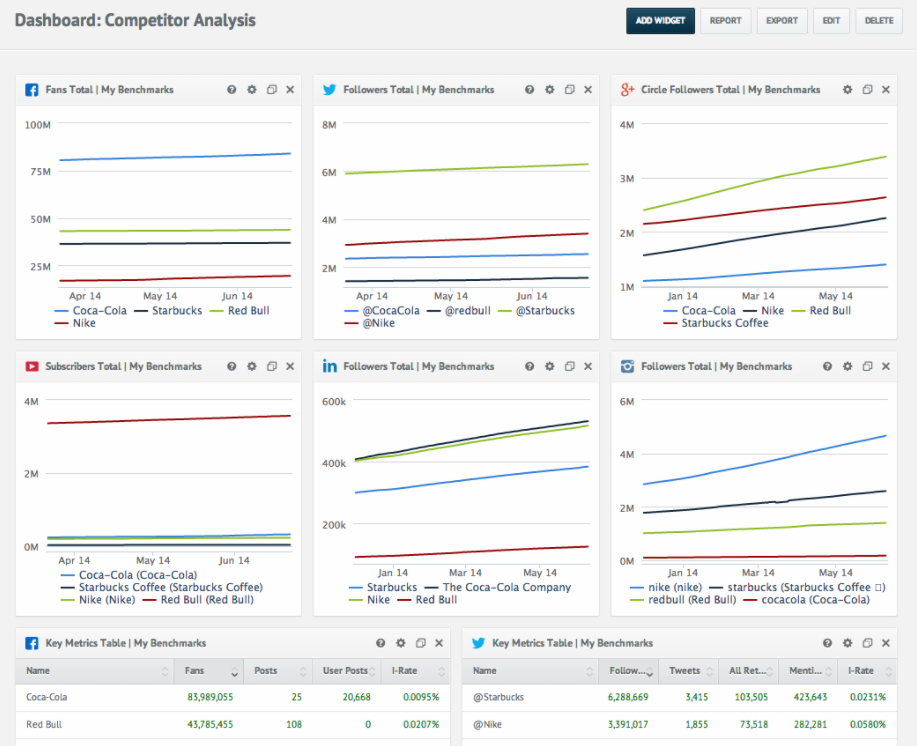Click the EDIT dashboard button
Image resolution: width=917 pixels, height=746 pixels.
pos(831,21)
